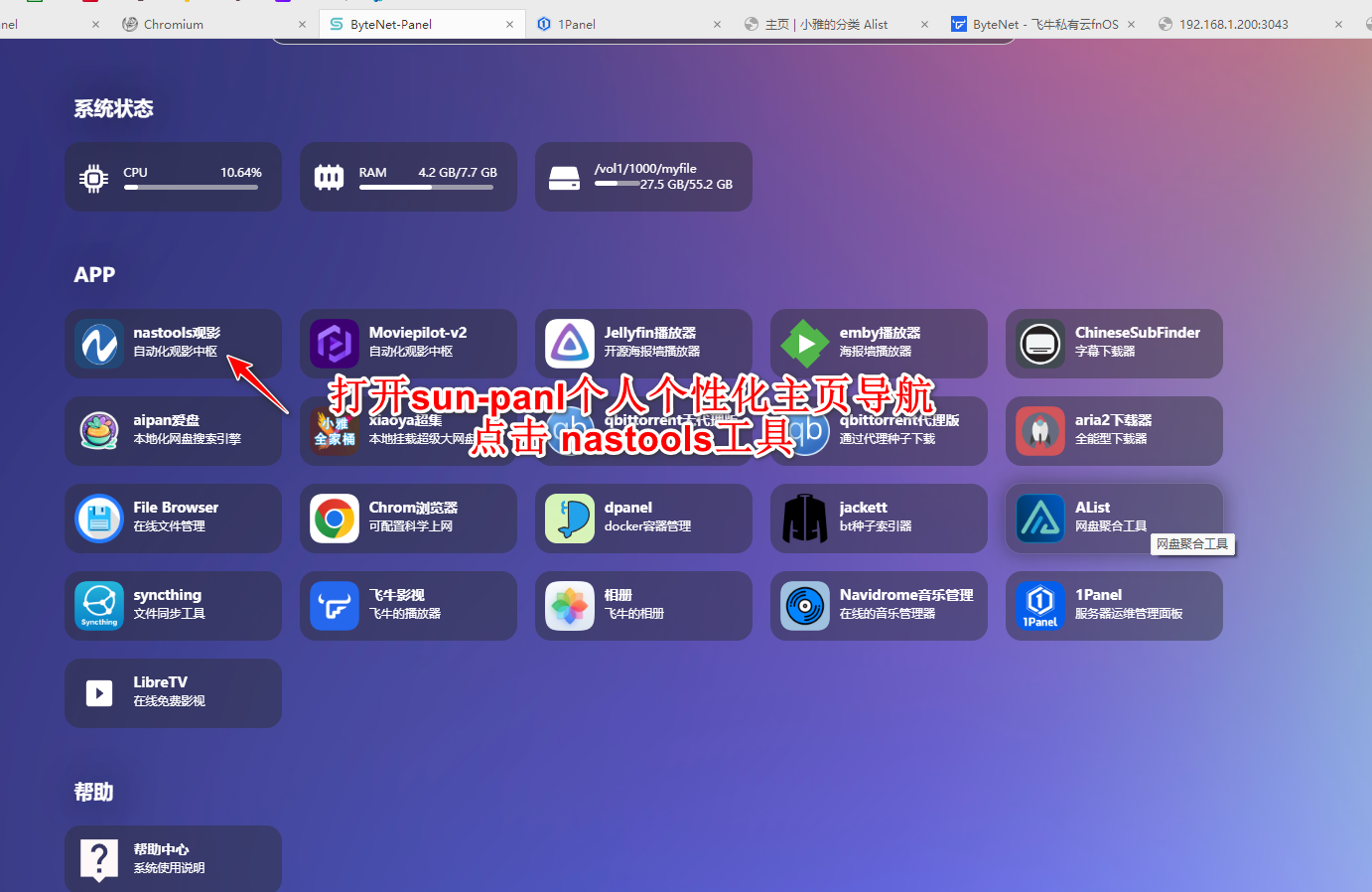Screen dimensions: 1372x892
Task: Click the RAM memory status icon
Action: pos(329,178)
